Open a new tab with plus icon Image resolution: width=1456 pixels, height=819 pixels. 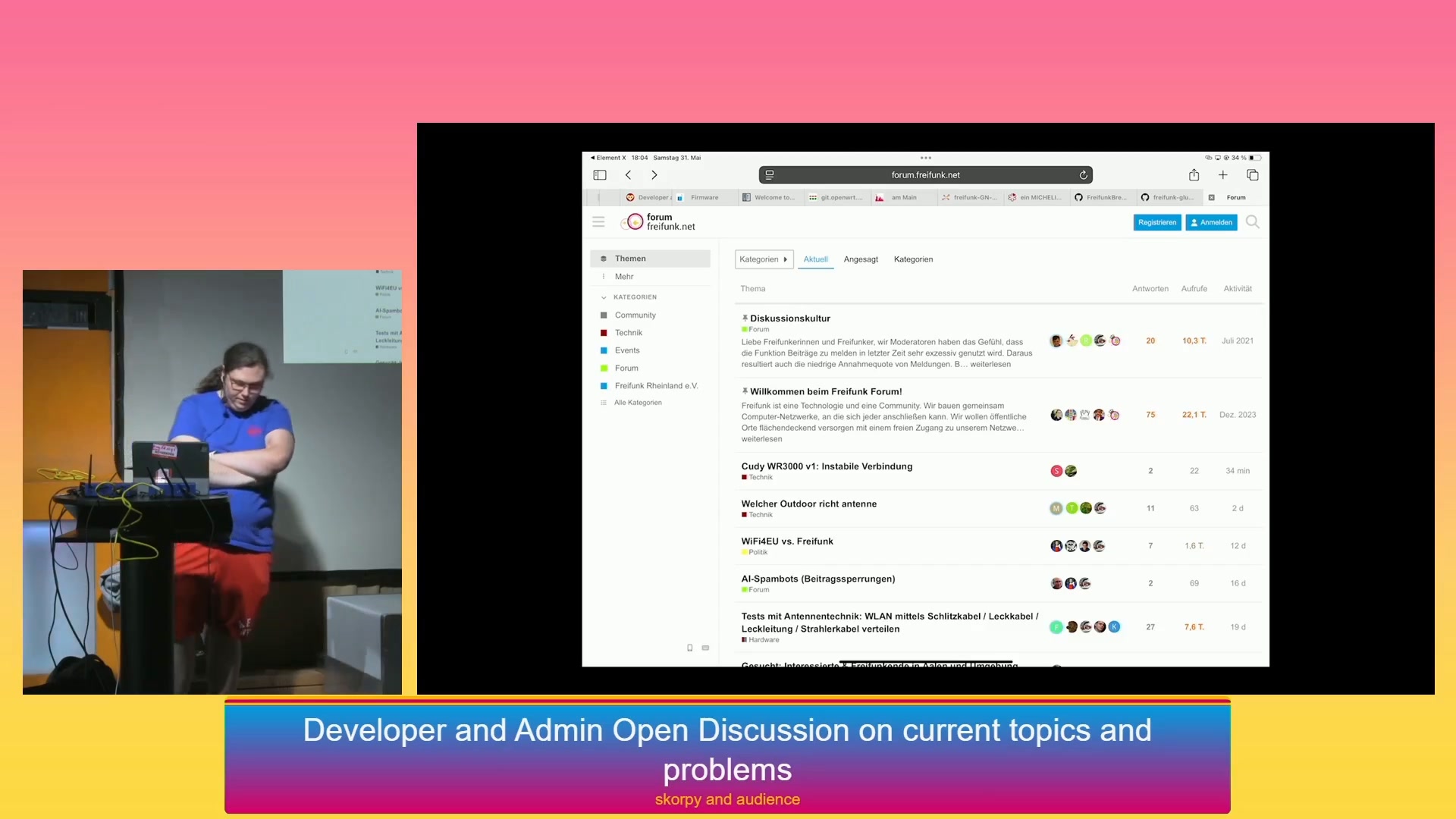[x=1222, y=175]
